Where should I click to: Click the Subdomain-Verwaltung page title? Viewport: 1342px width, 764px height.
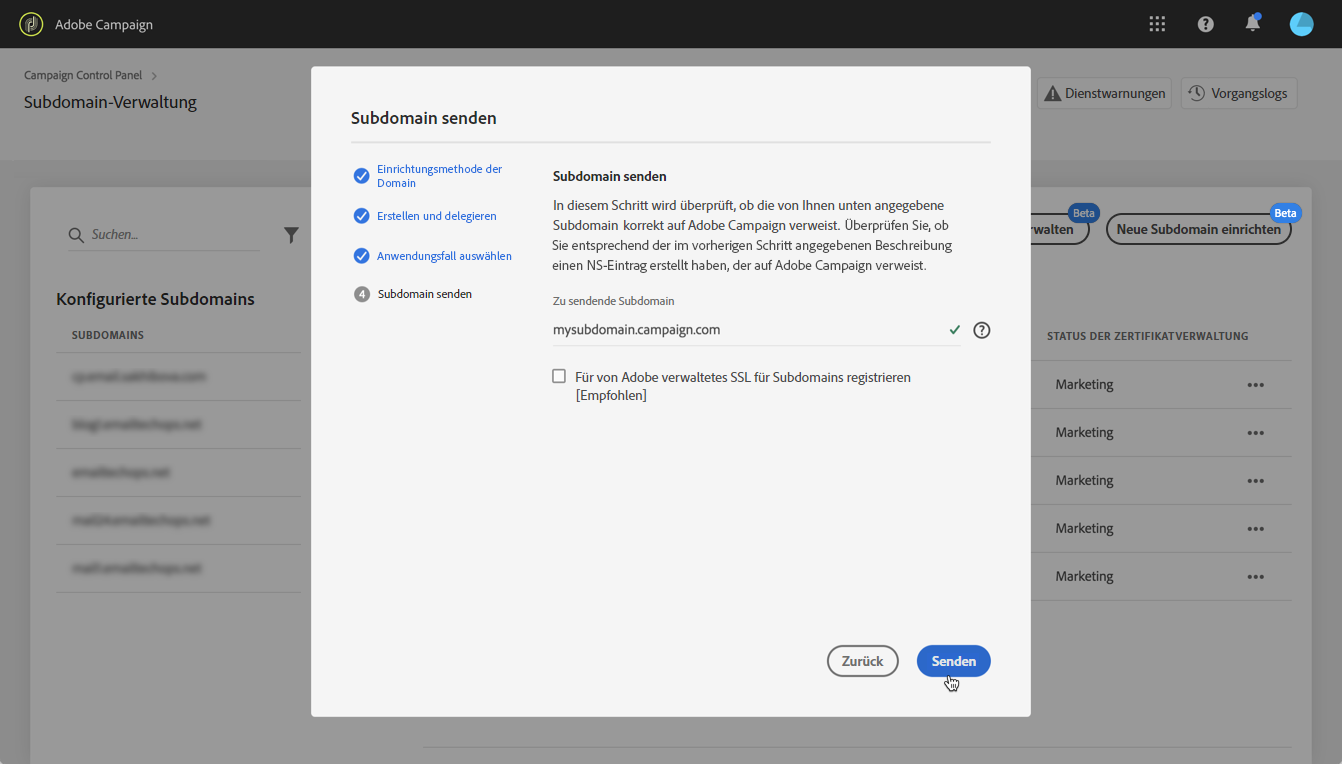[110, 102]
